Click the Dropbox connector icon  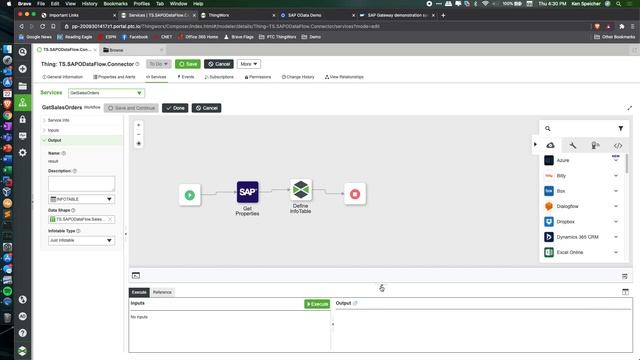tap(549, 222)
